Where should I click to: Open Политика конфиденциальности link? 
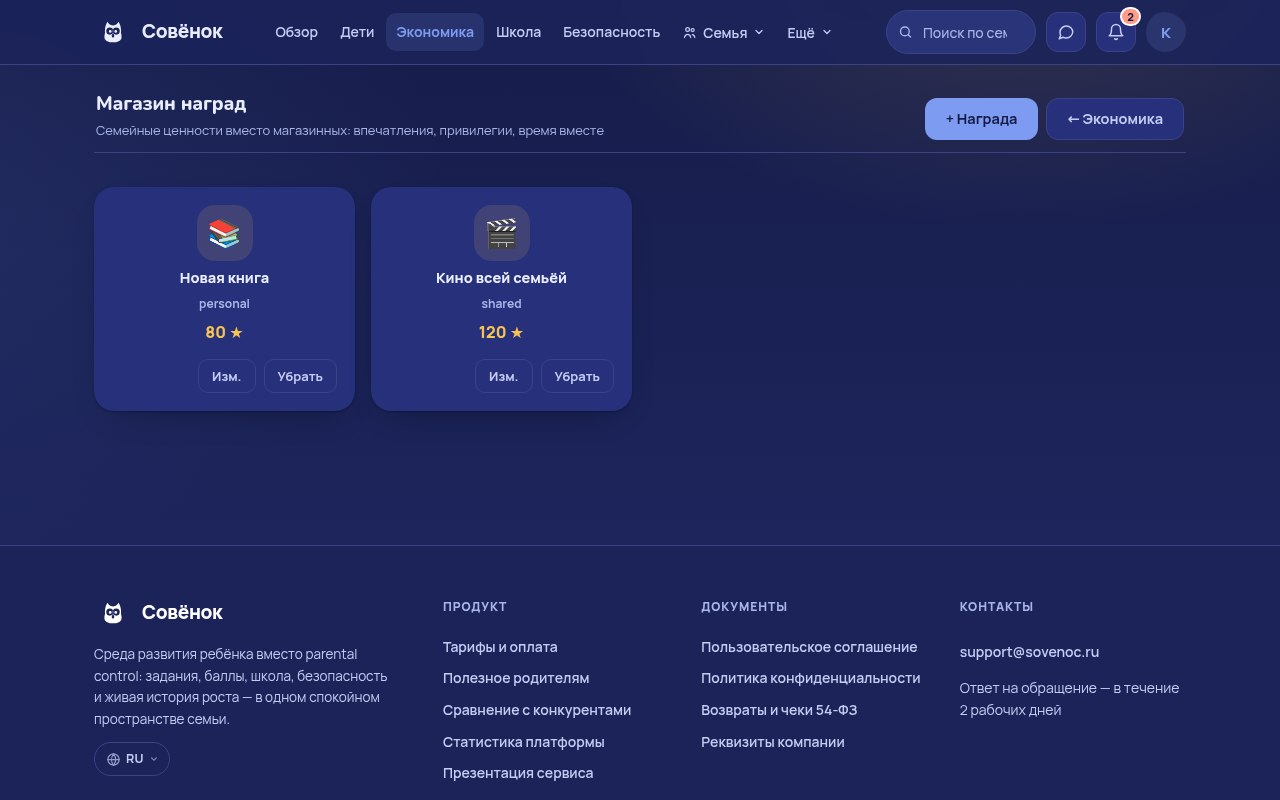tap(811, 678)
